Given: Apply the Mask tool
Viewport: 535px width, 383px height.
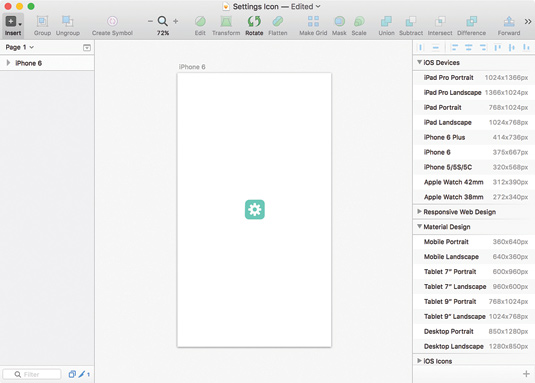Looking at the screenshot, I should [x=339, y=22].
